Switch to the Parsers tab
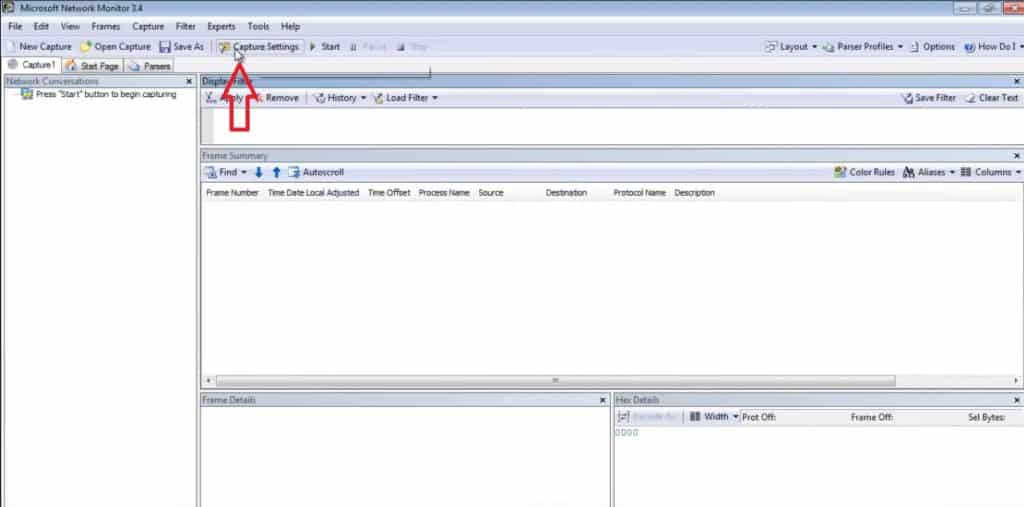The height and width of the screenshot is (507, 1024). coord(150,66)
